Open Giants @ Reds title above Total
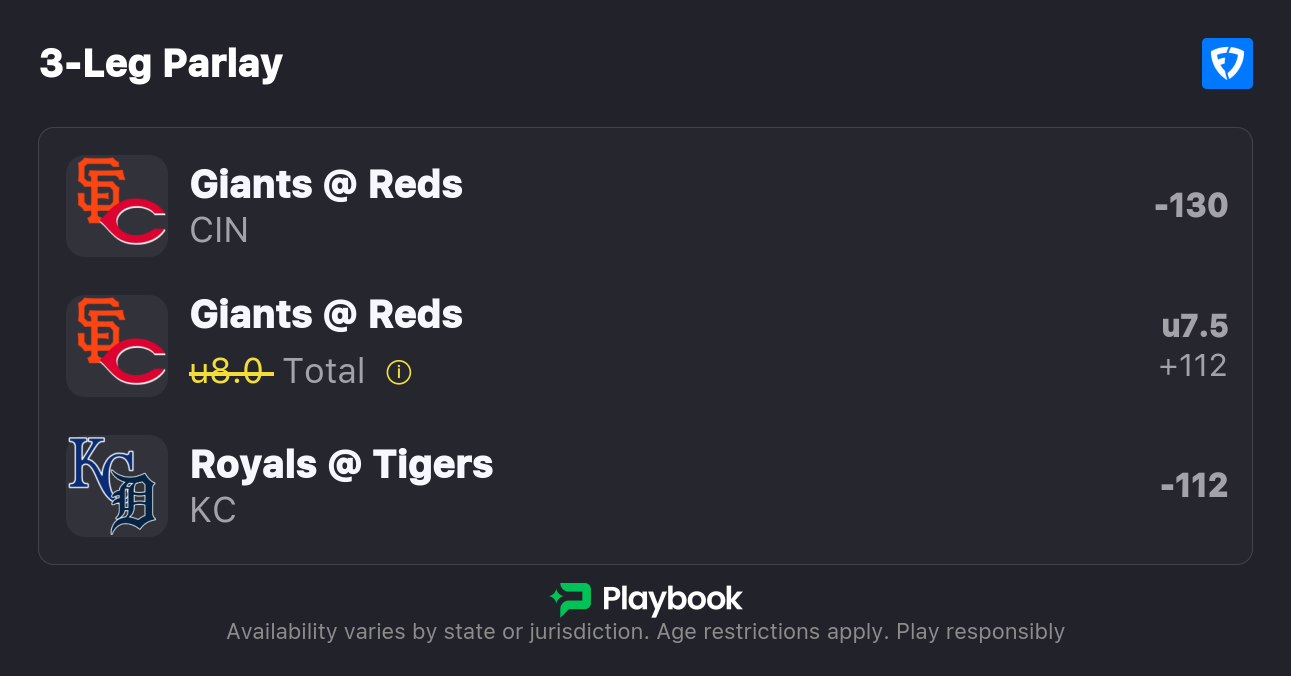1291x676 pixels. click(x=326, y=315)
